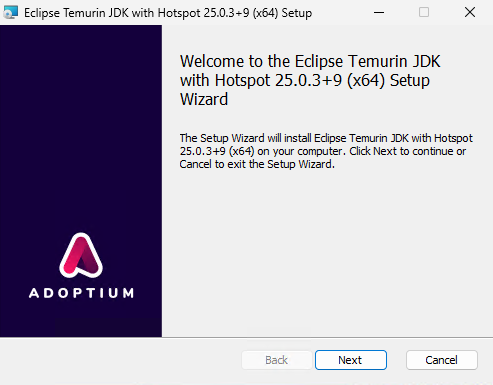
Task: Click the dark purple banner above the logo
Action: point(81,127)
